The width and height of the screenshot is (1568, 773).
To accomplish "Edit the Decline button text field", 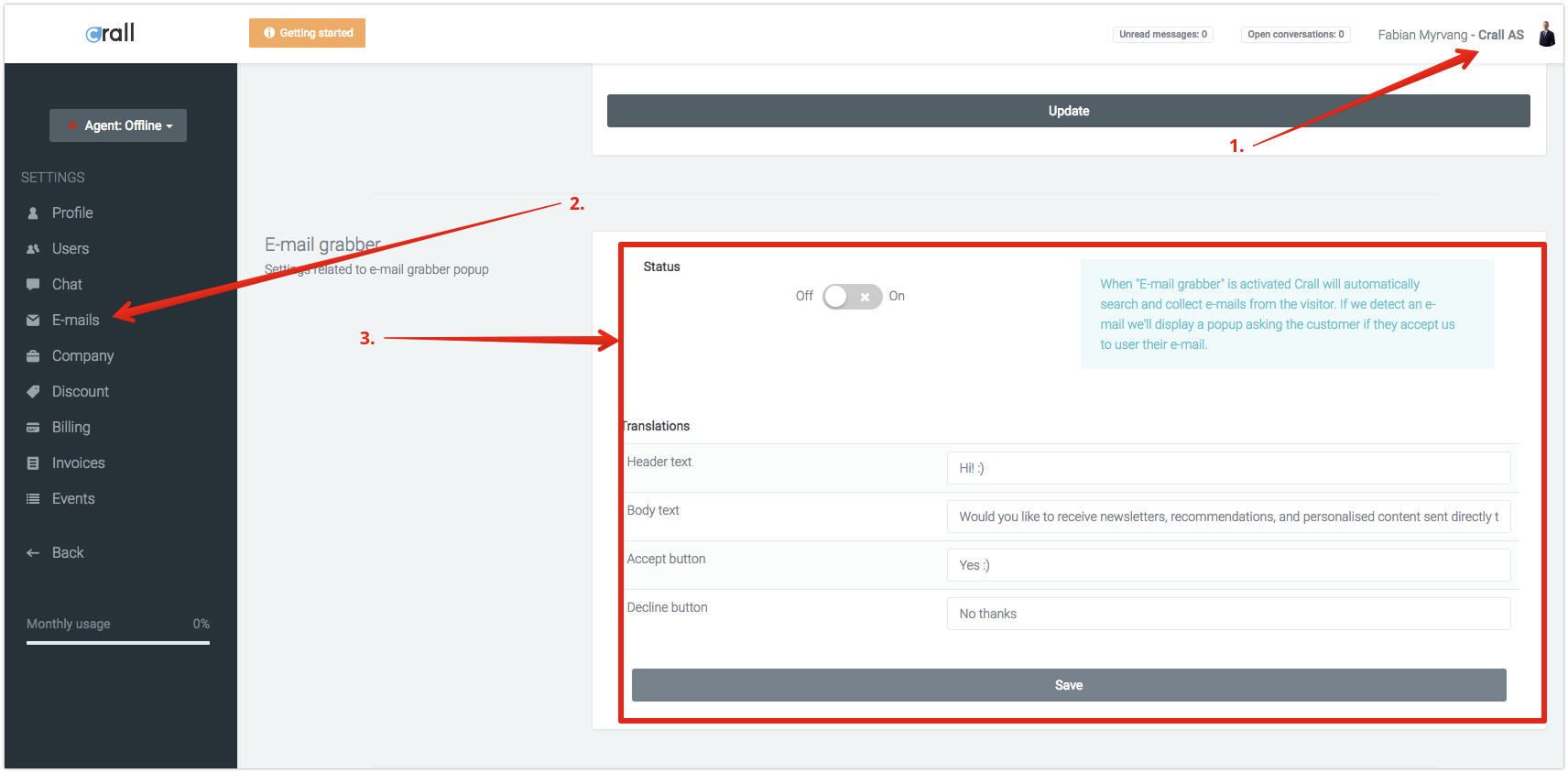I will coord(1228,614).
